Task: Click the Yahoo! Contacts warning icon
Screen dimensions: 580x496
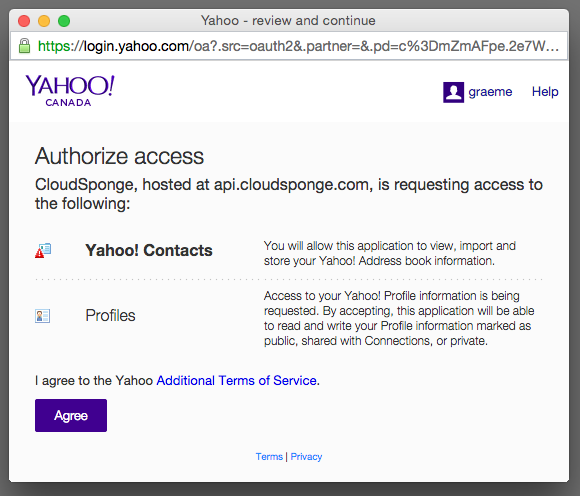Action: [43, 251]
